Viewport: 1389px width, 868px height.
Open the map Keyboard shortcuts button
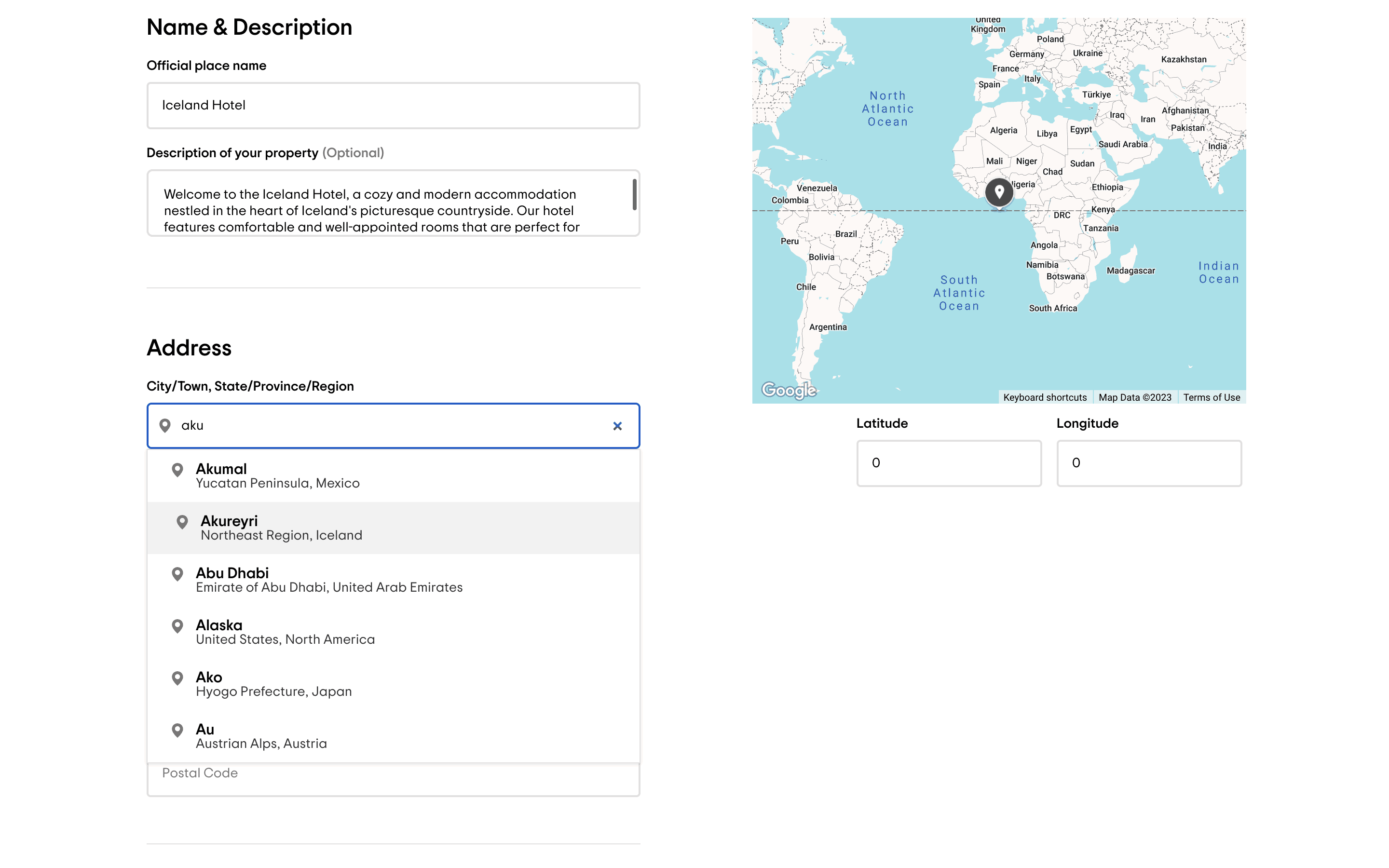[1045, 397]
